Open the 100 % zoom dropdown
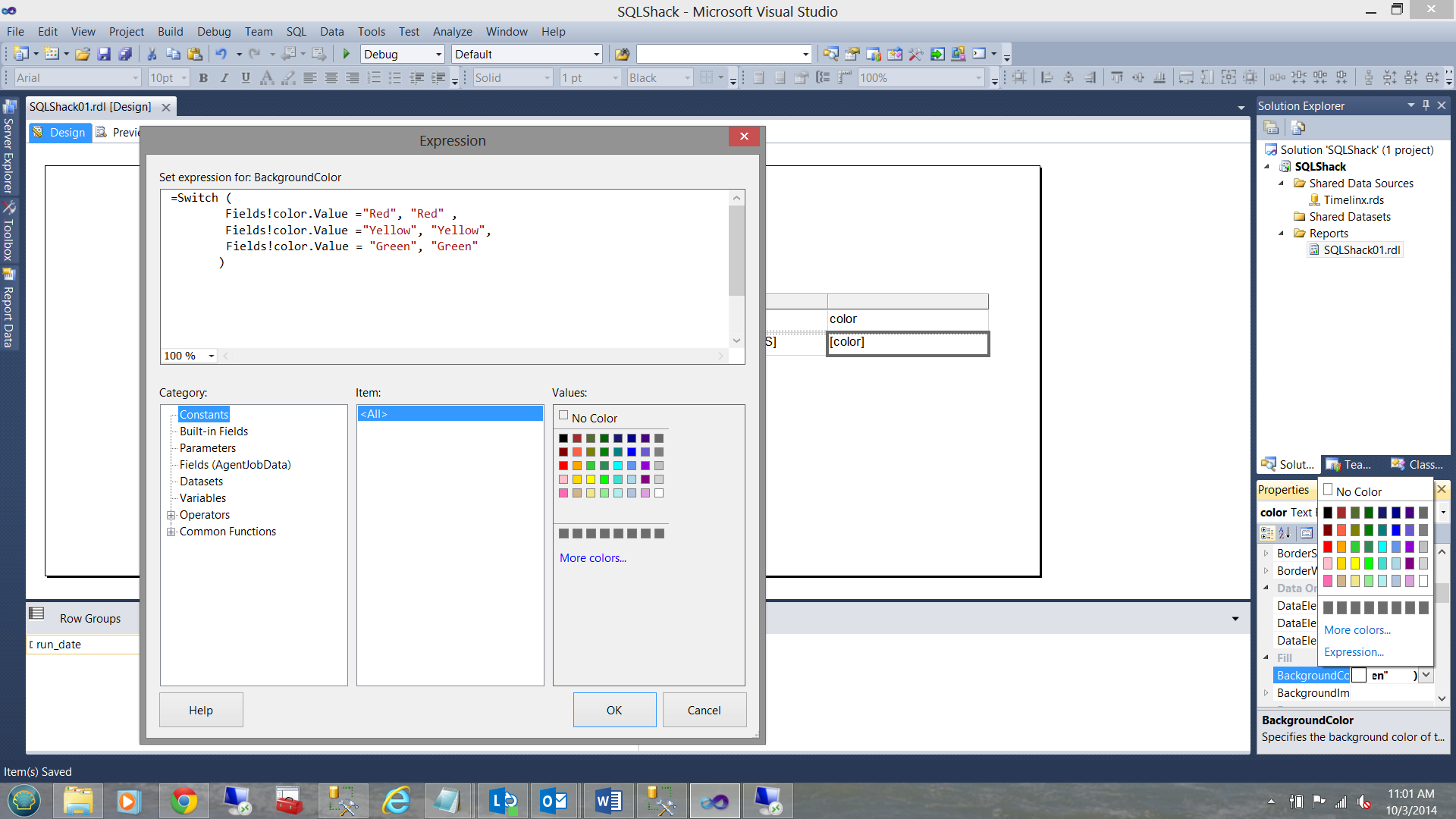The height and width of the screenshot is (819, 1456). click(x=212, y=356)
